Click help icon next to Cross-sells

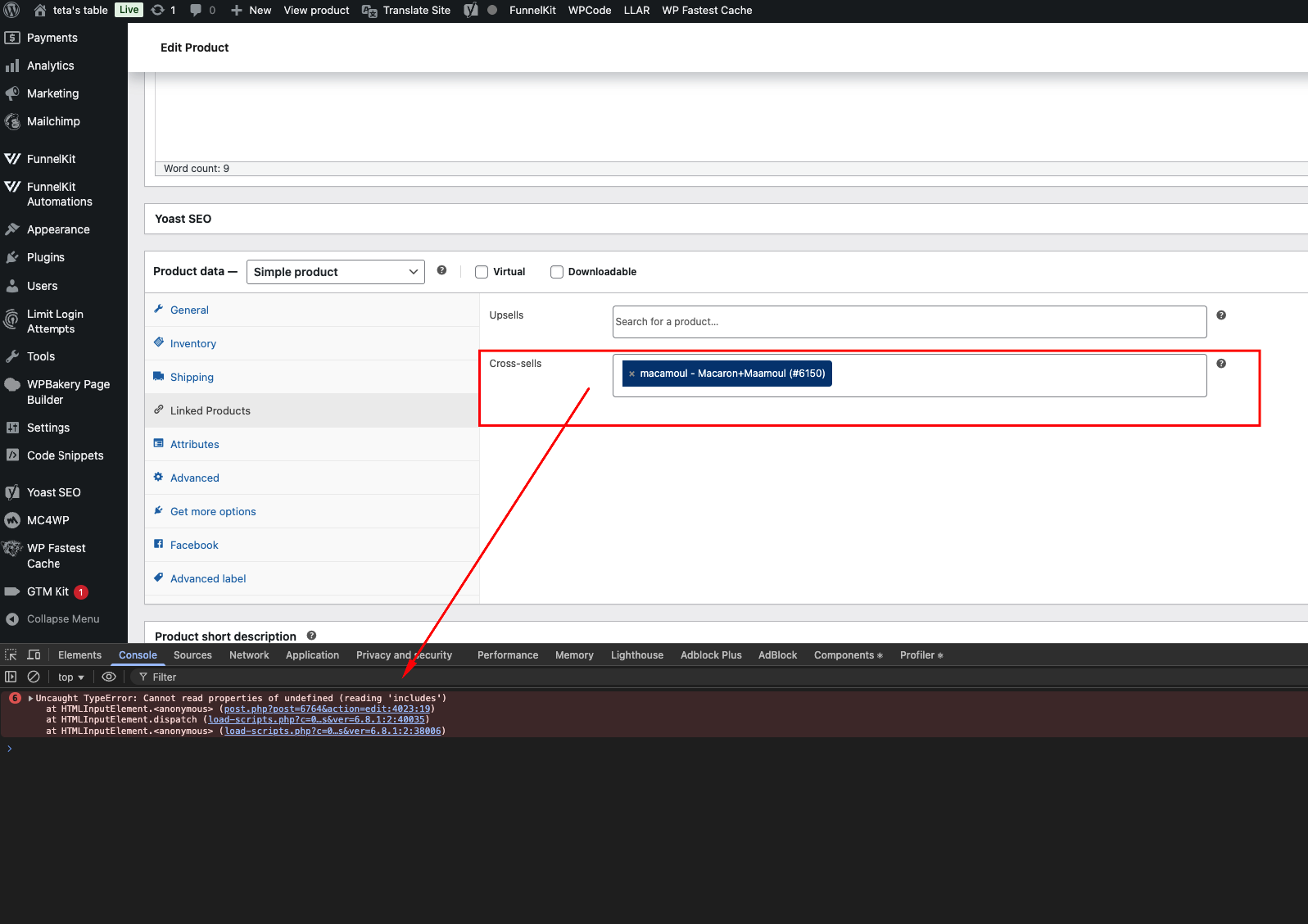click(1221, 364)
